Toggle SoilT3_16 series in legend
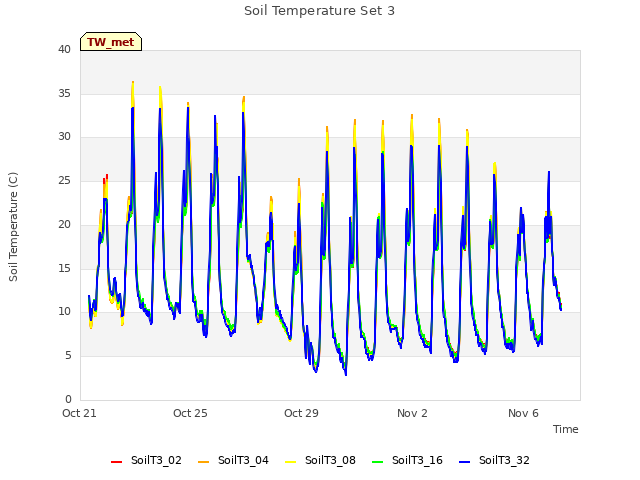 [x=407, y=460]
